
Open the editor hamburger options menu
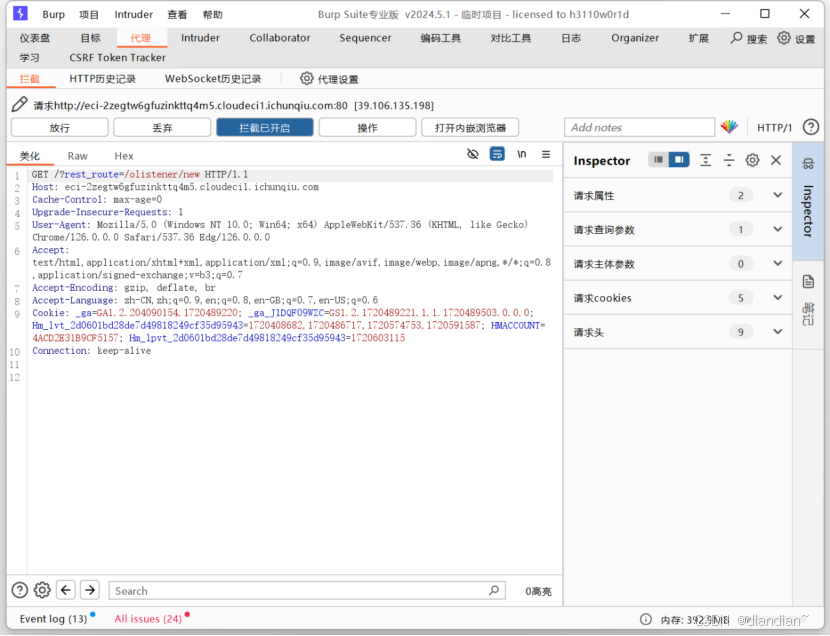tap(546, 154)
